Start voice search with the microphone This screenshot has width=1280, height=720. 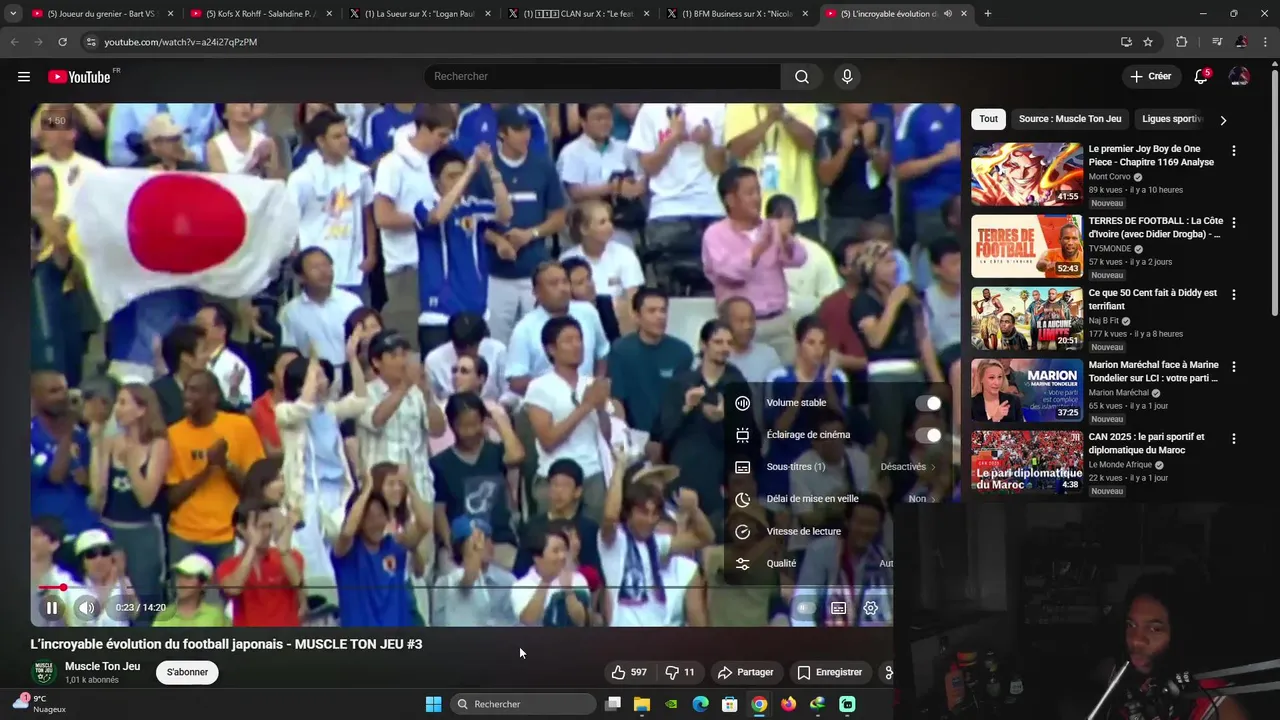click(x=847, y=77)
